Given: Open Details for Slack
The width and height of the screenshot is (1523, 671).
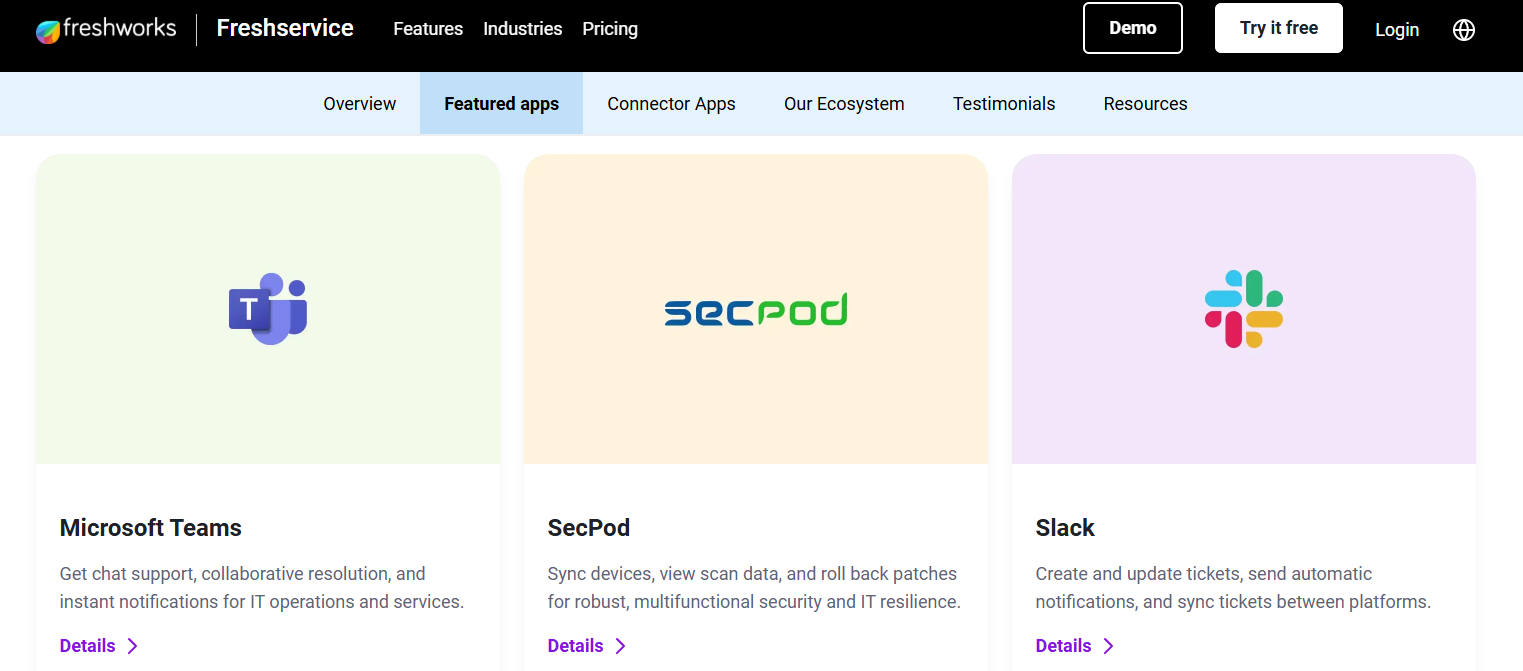Looking at the screenshot, I should [1064, 646].
